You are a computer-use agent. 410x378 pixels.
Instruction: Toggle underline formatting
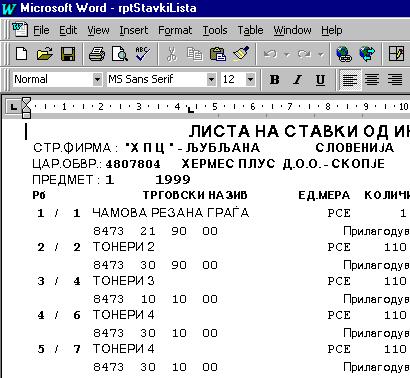point(320,80)
